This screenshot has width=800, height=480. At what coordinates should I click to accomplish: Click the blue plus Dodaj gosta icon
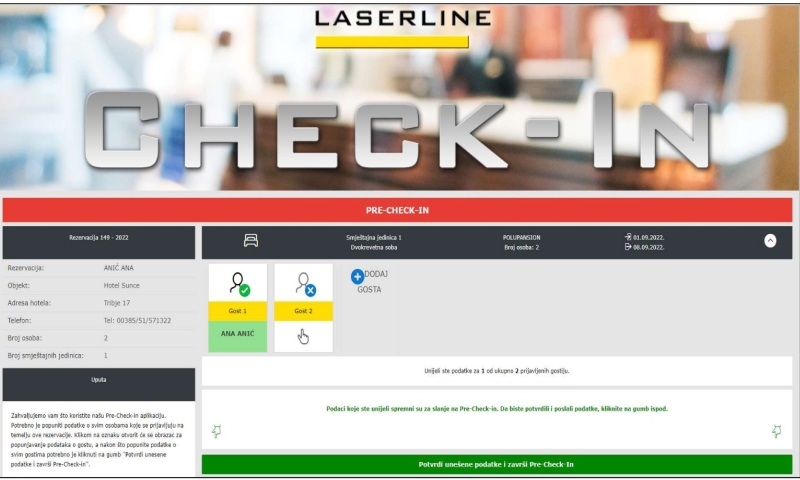pos(357,276)
